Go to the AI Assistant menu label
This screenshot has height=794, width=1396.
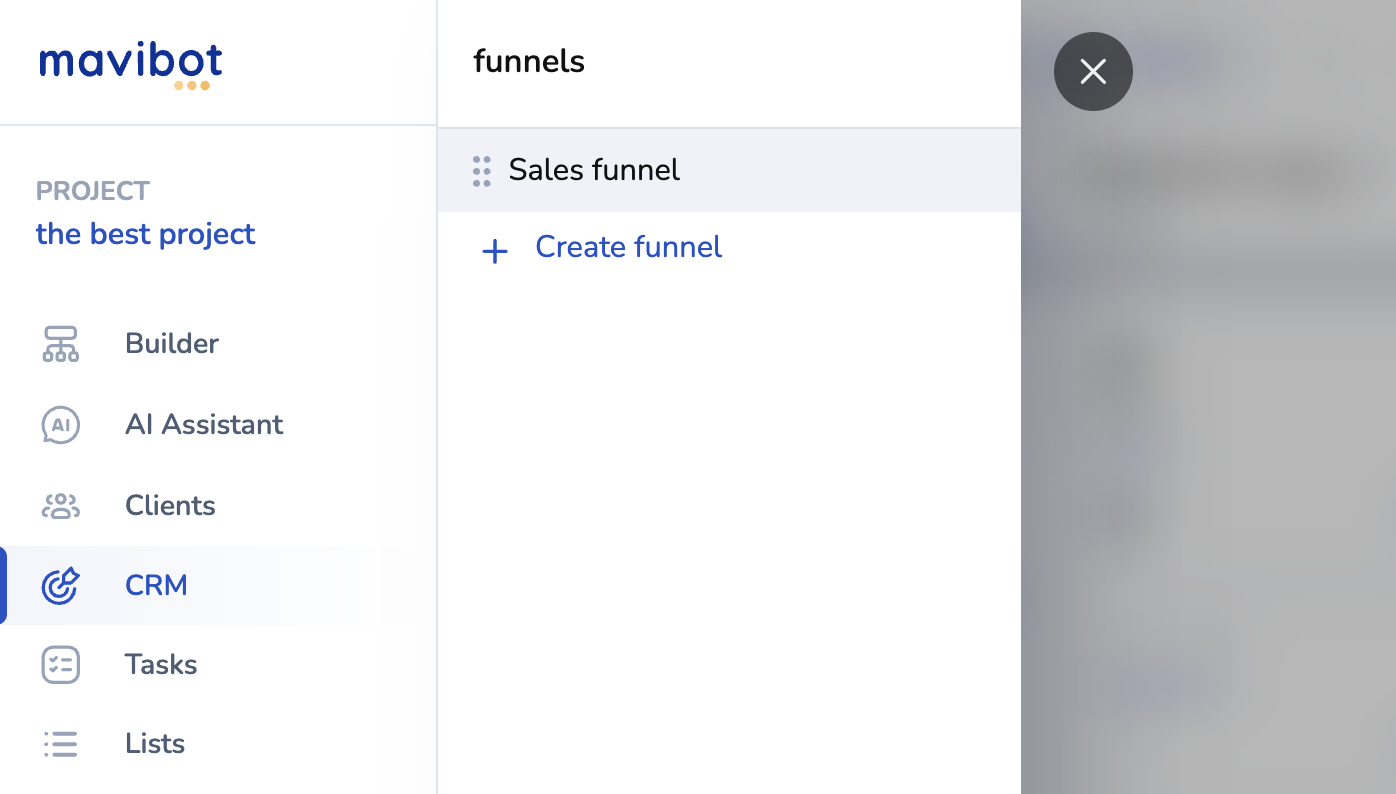(204, 425)
